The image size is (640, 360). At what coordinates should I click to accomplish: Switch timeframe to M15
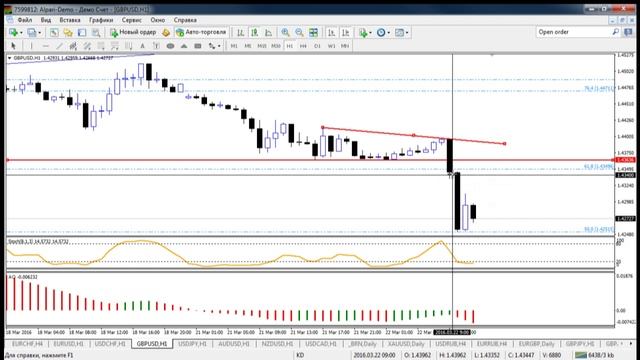(x=262, y=46)
